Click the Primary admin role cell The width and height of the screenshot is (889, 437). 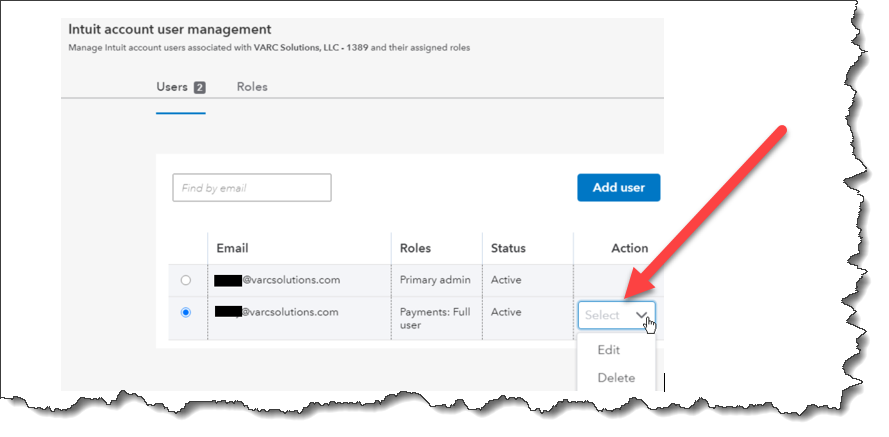click(x=435, y=280)
